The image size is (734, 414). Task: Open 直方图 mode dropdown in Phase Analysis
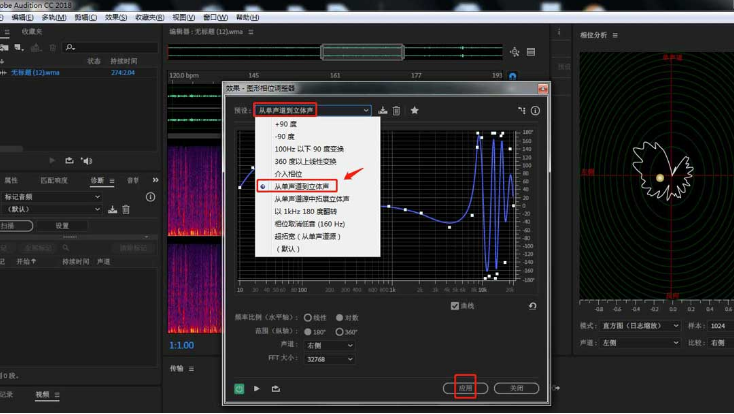(639, 325)
